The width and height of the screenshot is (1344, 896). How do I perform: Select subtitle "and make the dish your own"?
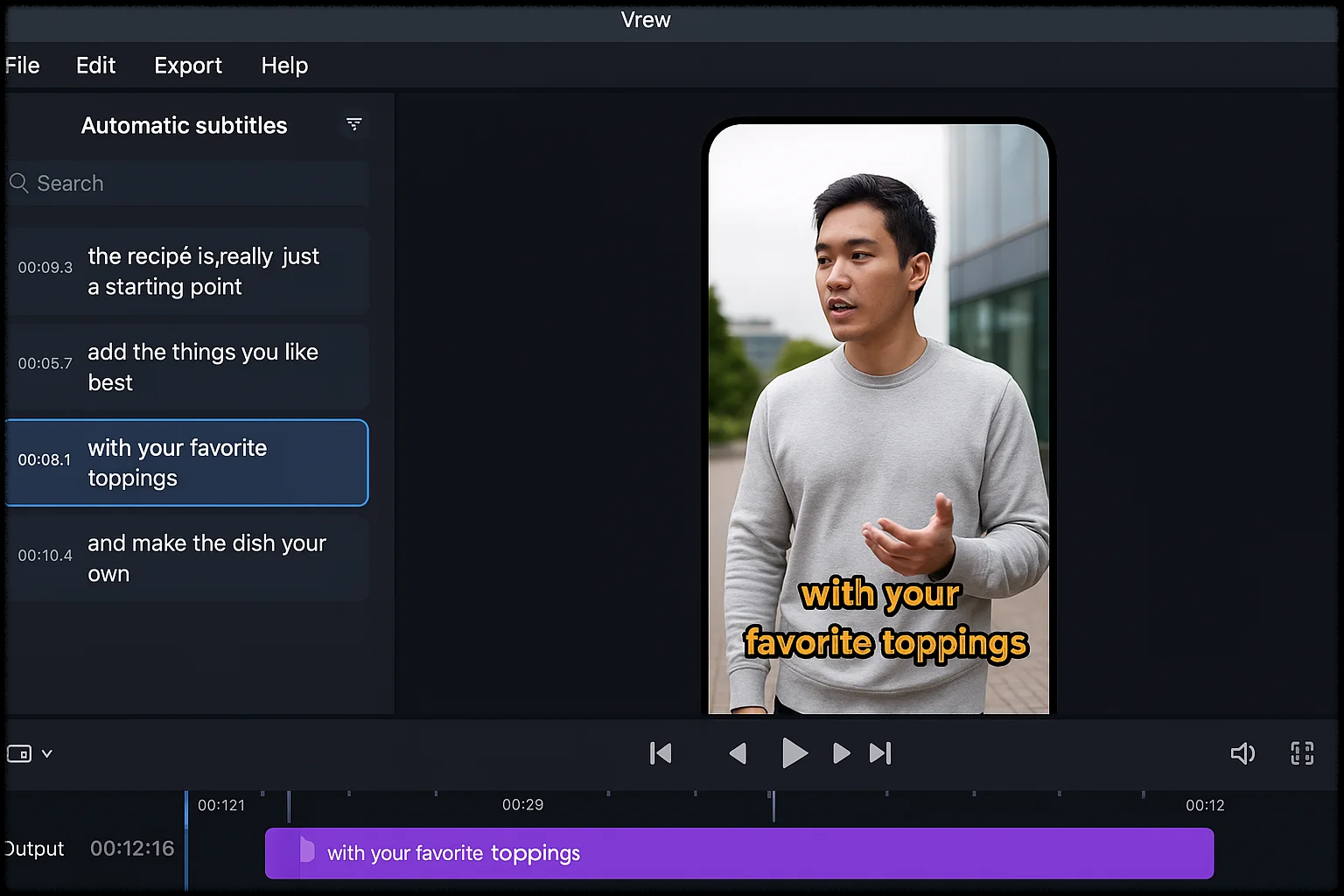188,558
